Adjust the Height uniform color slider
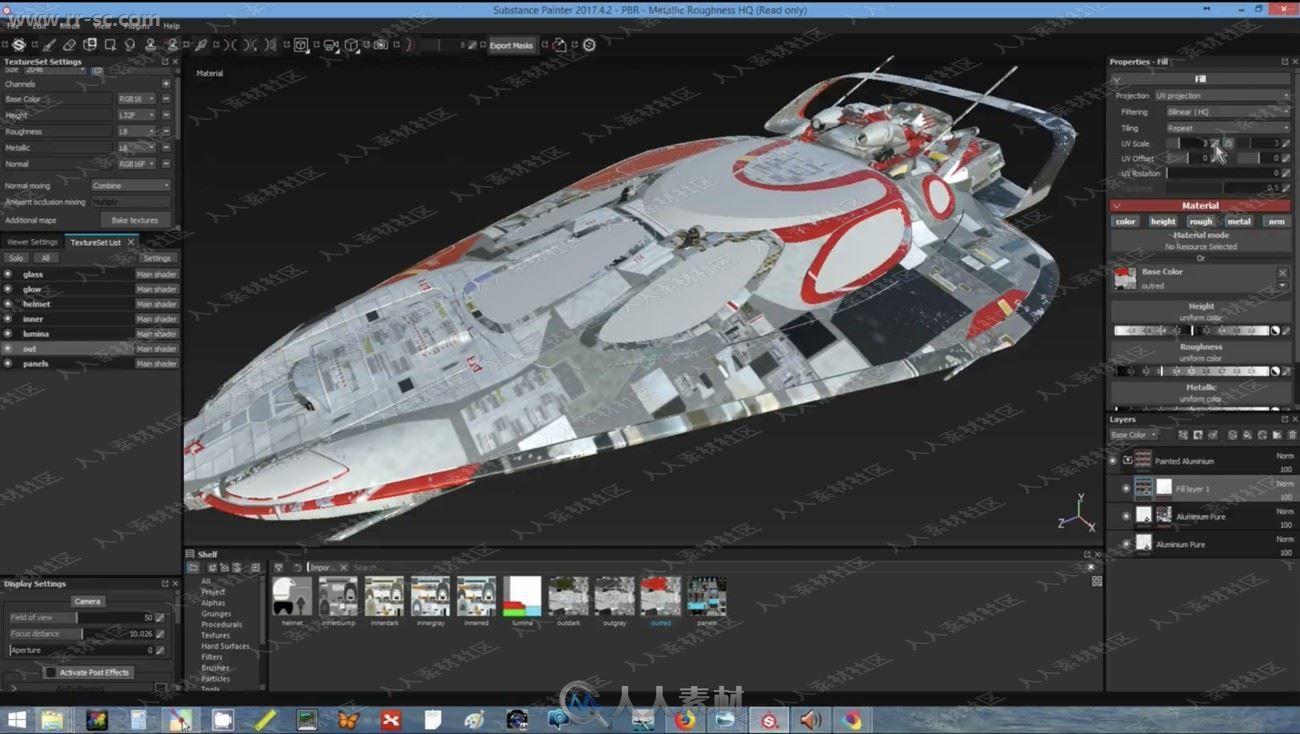This screenshot has width=1300, height=734. 1190,330
